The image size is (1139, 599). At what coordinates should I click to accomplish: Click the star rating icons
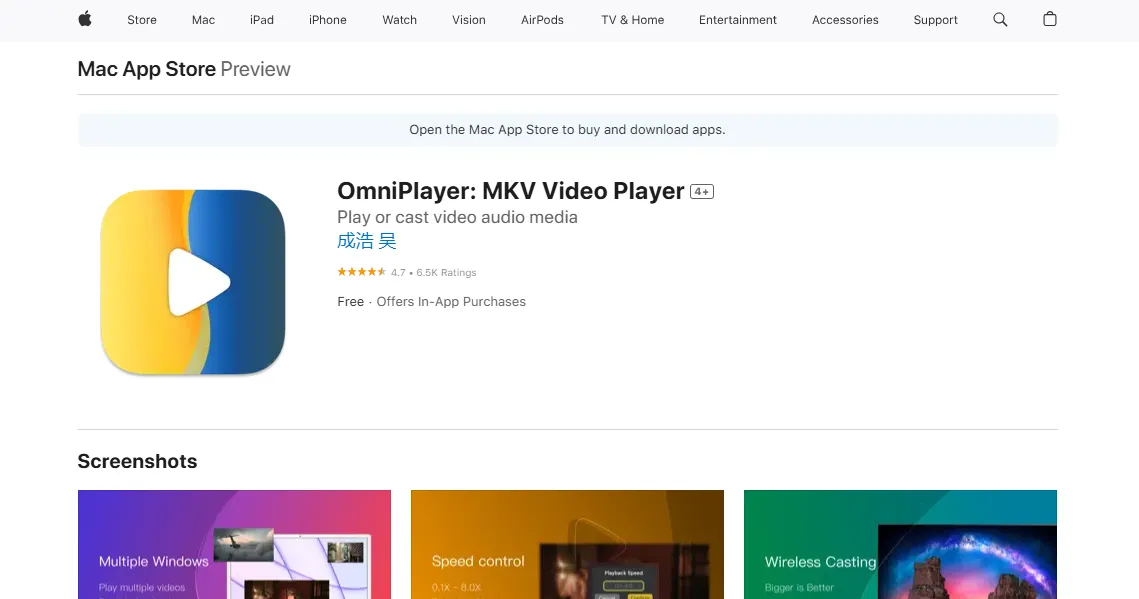(x=361, y=272)
